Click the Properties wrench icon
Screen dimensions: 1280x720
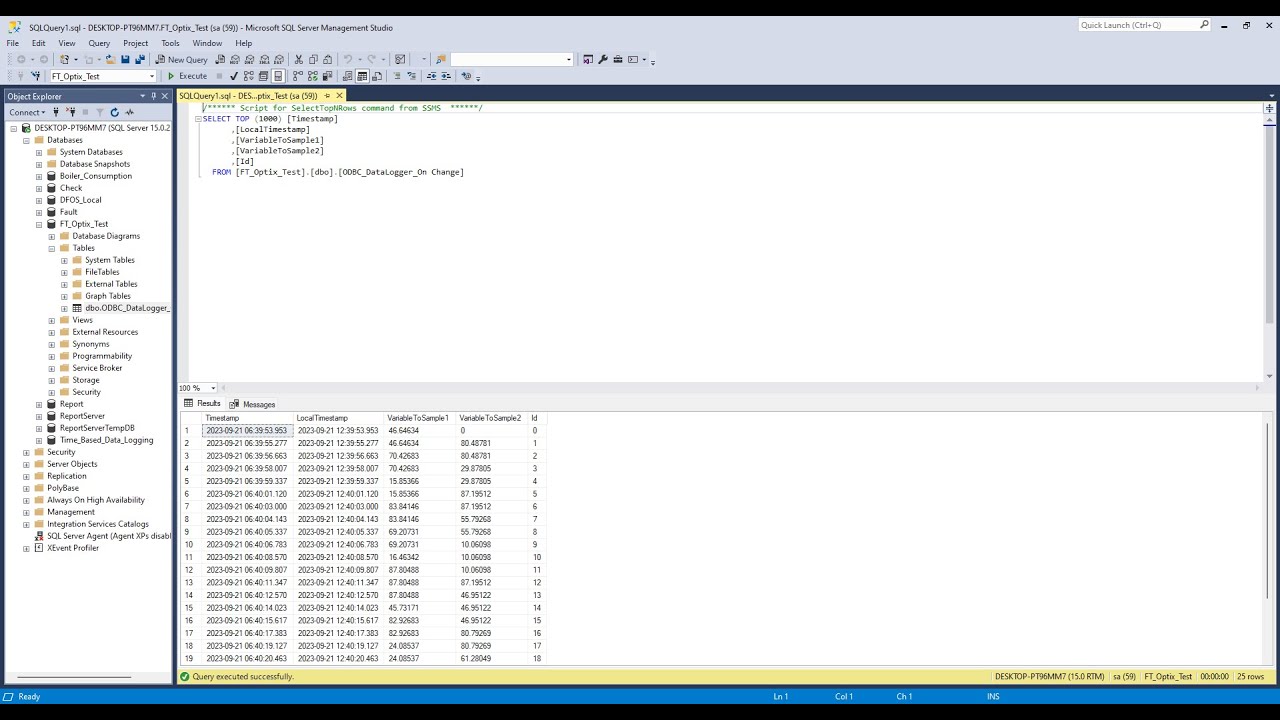[602, 59]
